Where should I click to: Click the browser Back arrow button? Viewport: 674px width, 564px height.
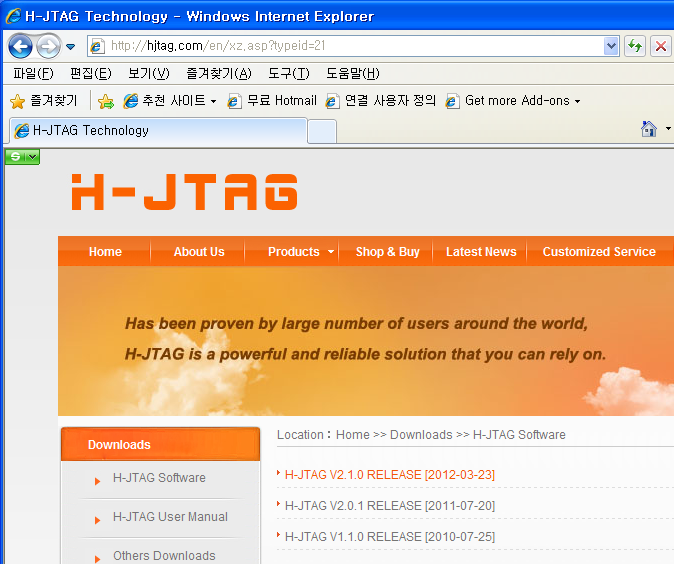click(x=20, y=46)
